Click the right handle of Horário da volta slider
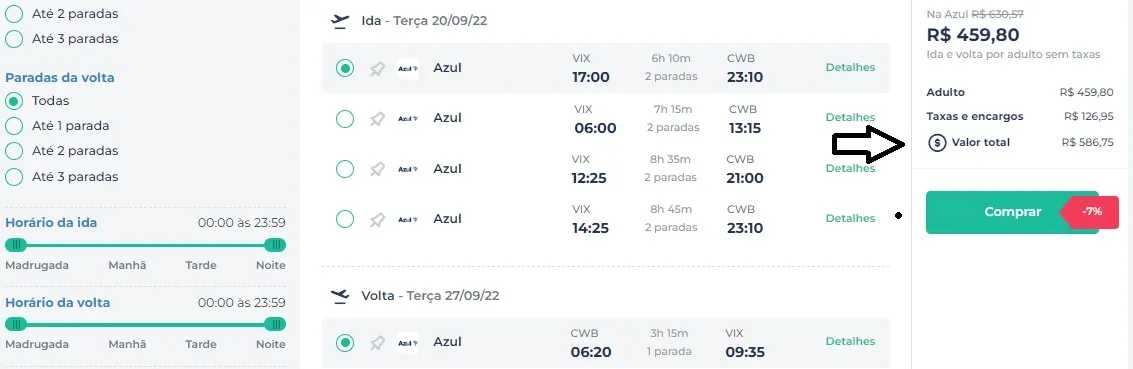The width and height of the screenshot is (1133, 369). (275, 324)
